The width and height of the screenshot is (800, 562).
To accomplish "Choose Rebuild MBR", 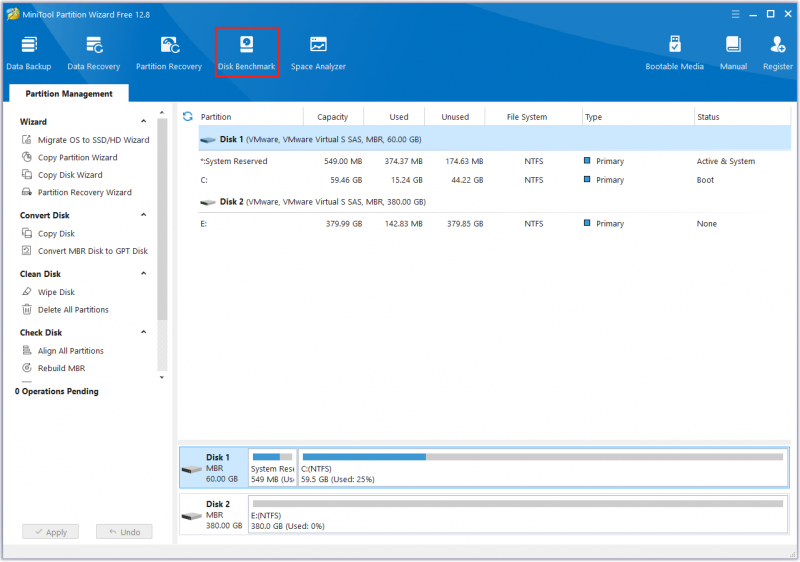I will click(x=61, y=368).
